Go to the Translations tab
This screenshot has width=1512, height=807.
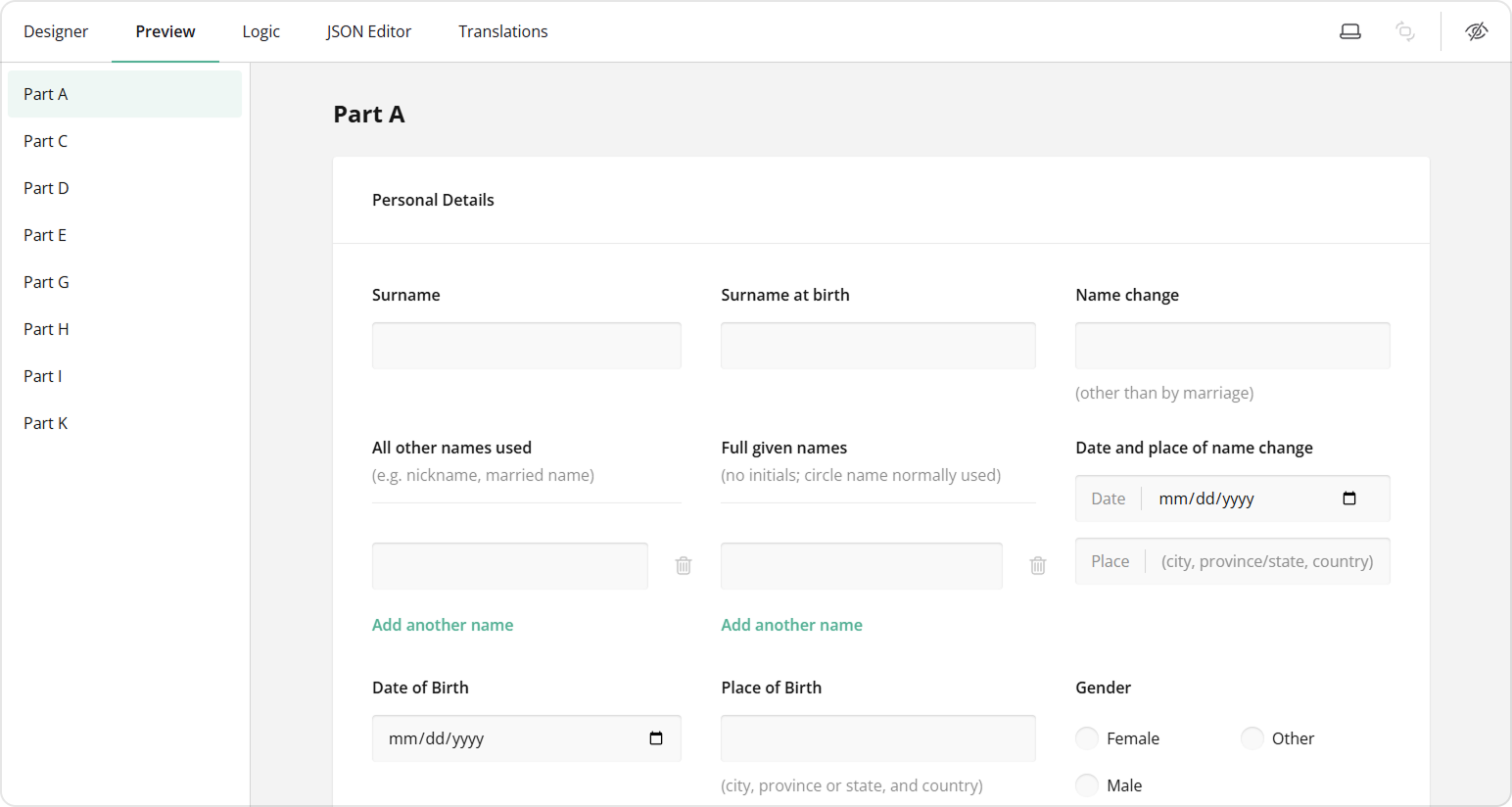point(502,30)
